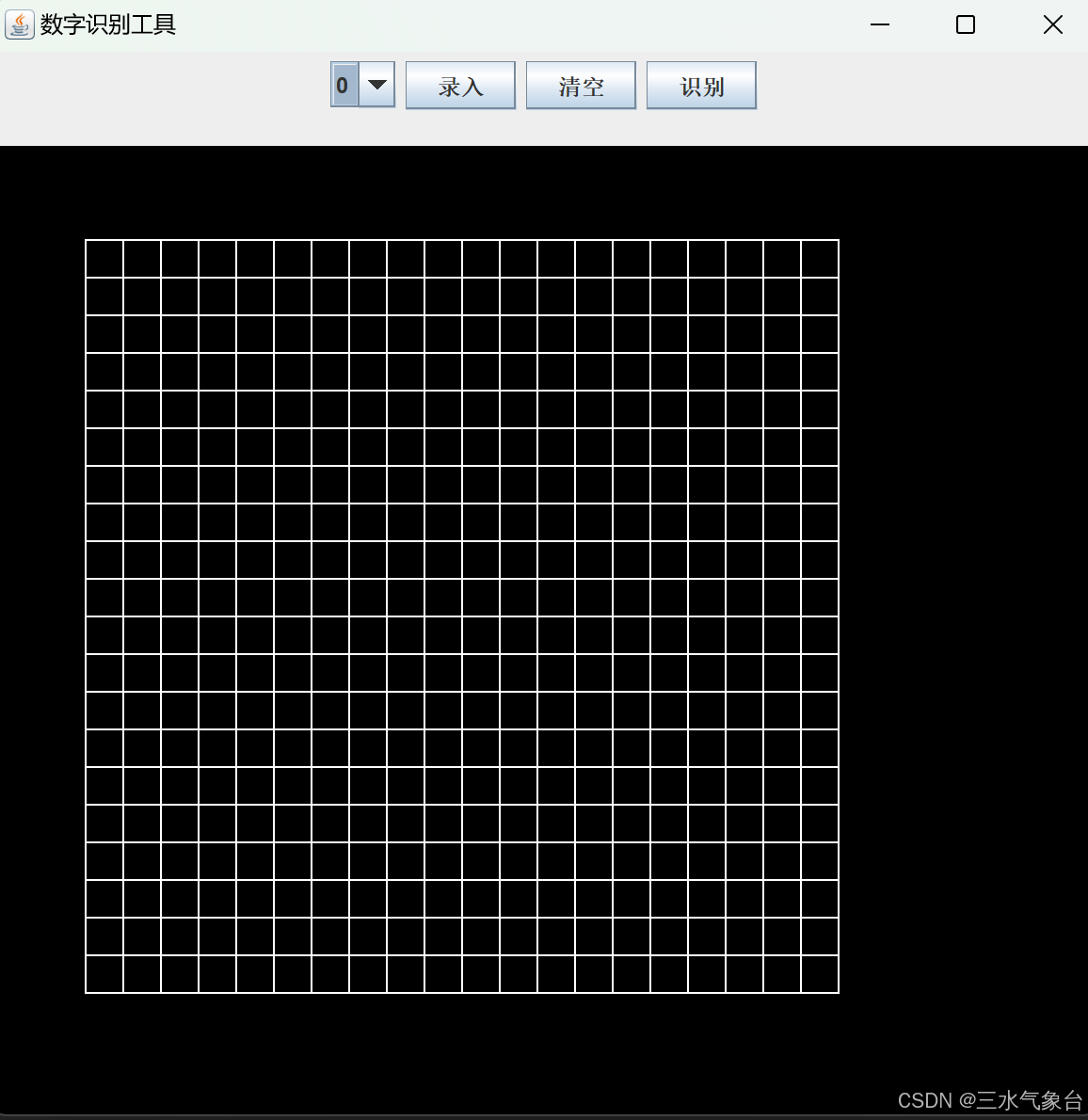
Task: Click the Java coffee cup icon in the title bar
Action: point(19,24)
